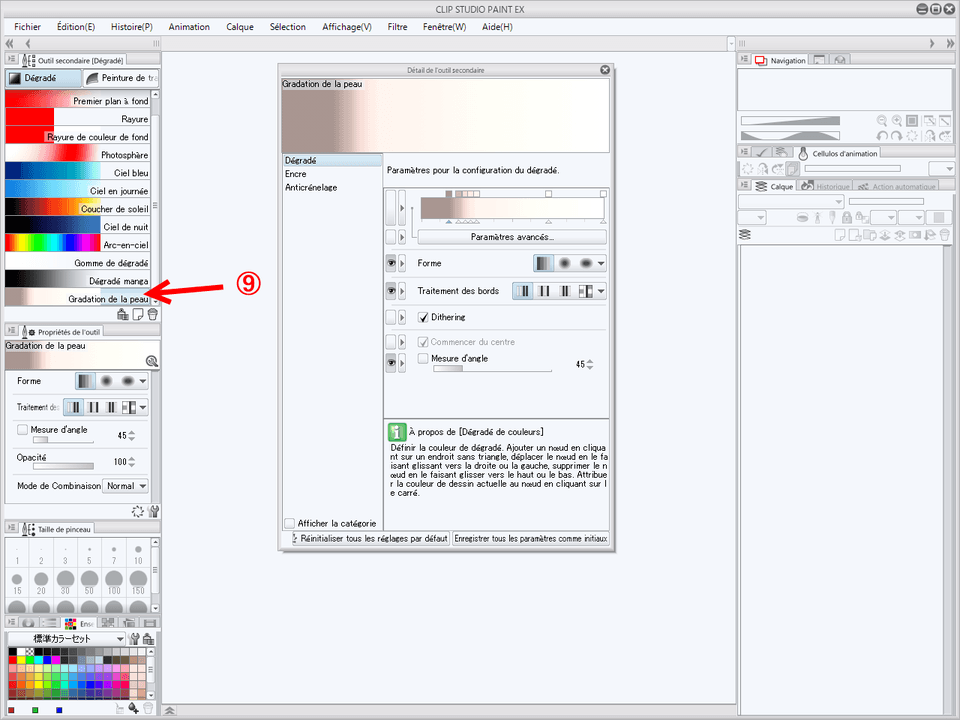Open Mode de Combinaison dropdown
Viewport: 960px width, 720px height.
128,486
